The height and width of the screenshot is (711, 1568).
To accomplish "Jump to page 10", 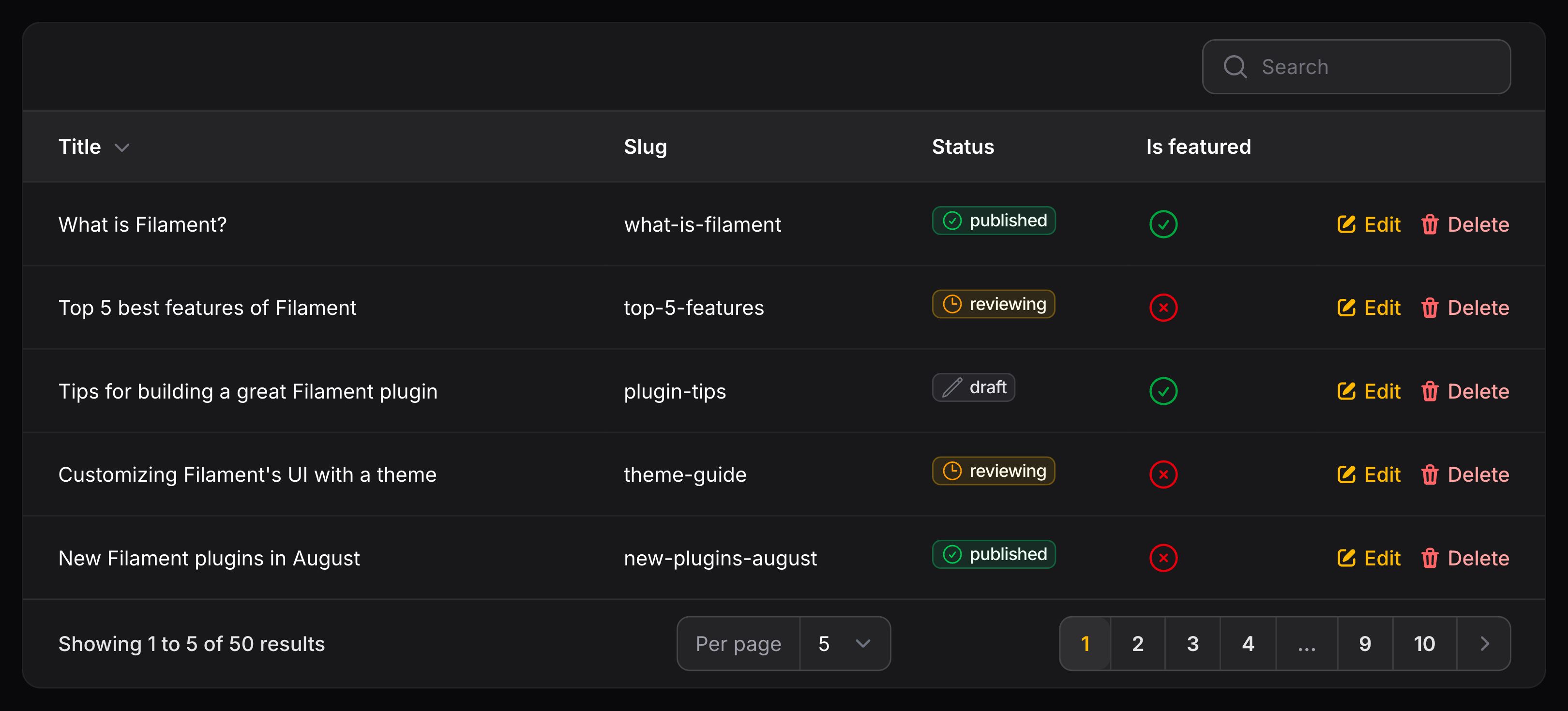I will click(x=1424, y=643).
